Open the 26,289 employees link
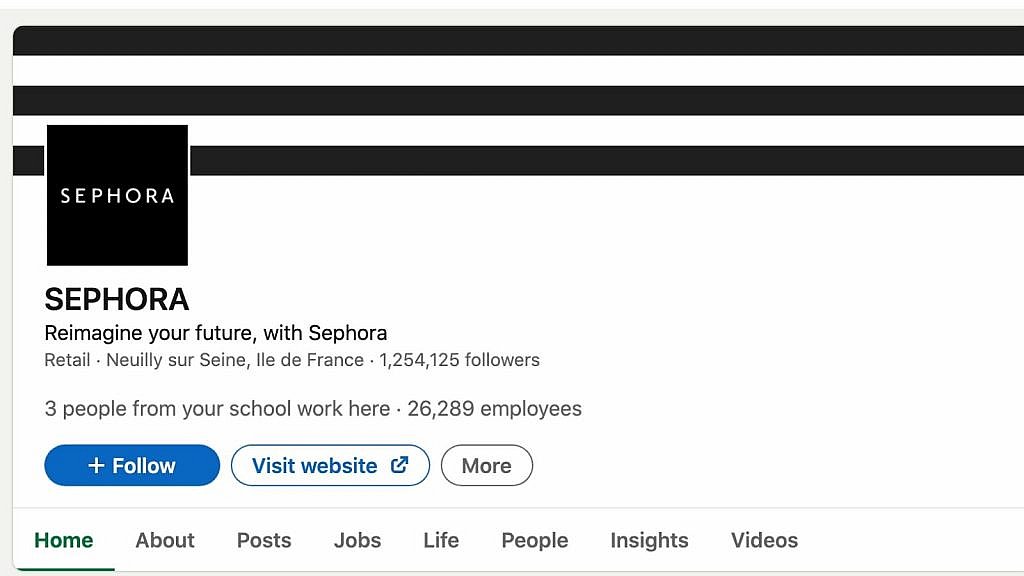This screenshot has width=1024, height=576. [x=494, y=409]
